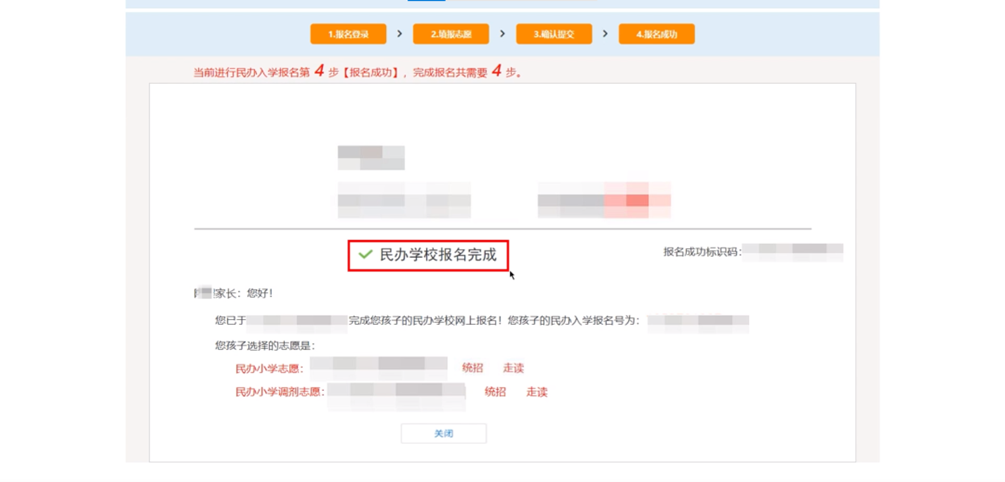Open step 3.确认提交
This screenshot has height=482, width=1005.
(x=554, y=34)
